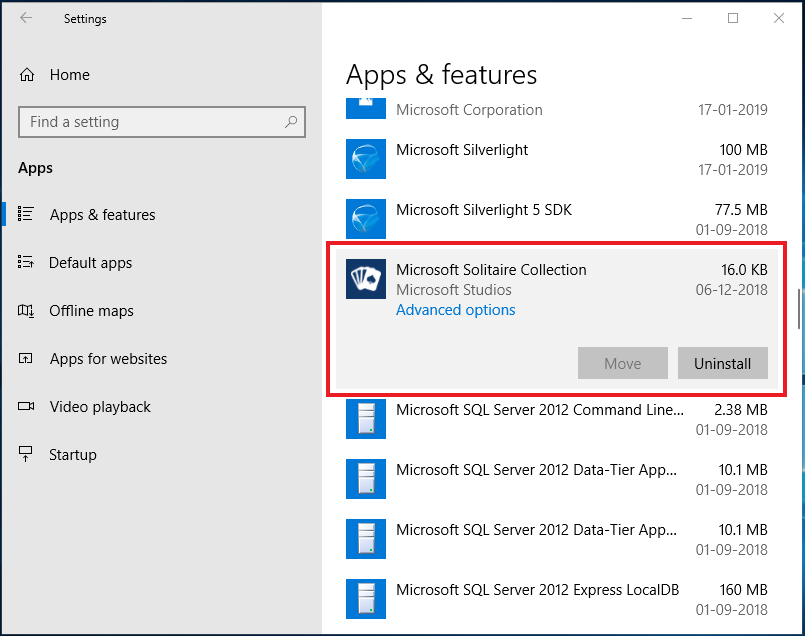Open the Home settings page
The image size is (805, 636).
click(69, 75)
